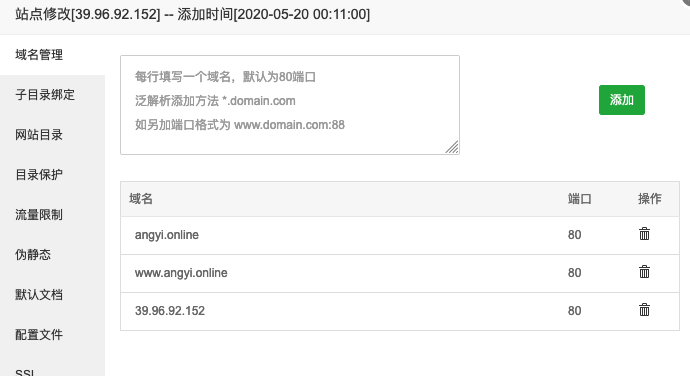Click the 操作 column header

650,199
